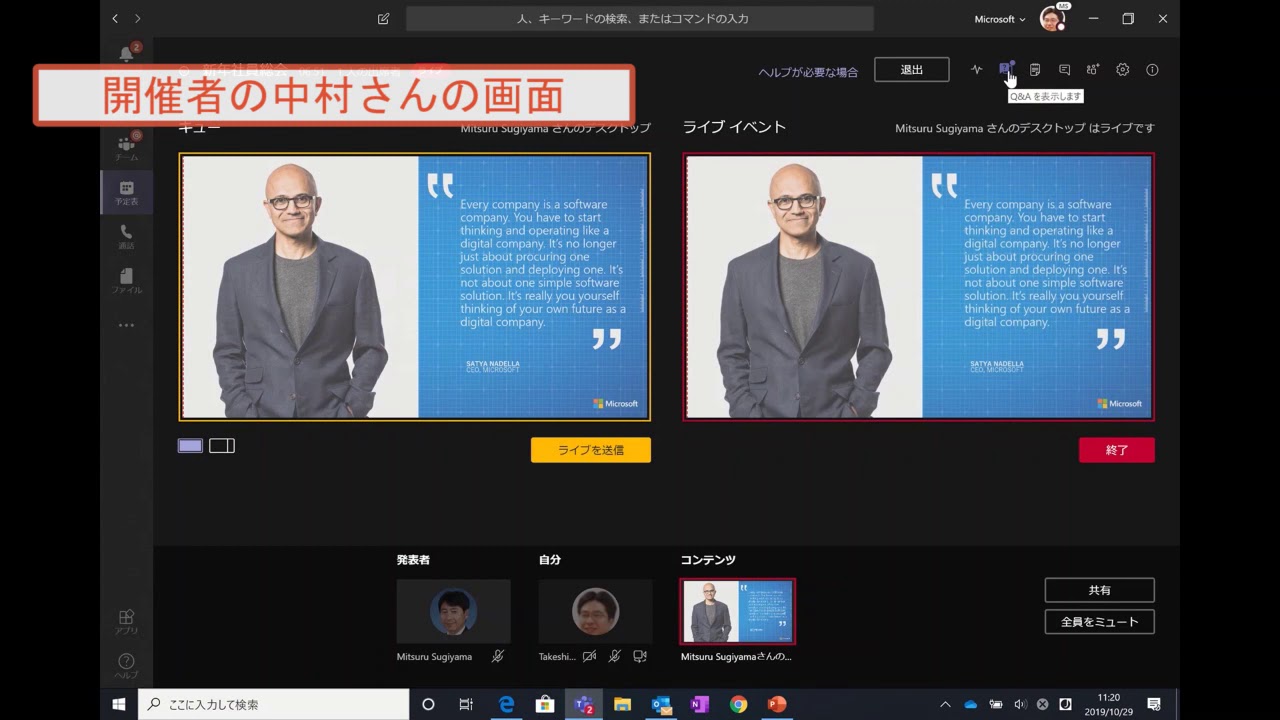This screenshot has width=1280, height=720.
Task: Select Mitsuru Sugiyama presenter thumbnail
Action: pos(453,611)
